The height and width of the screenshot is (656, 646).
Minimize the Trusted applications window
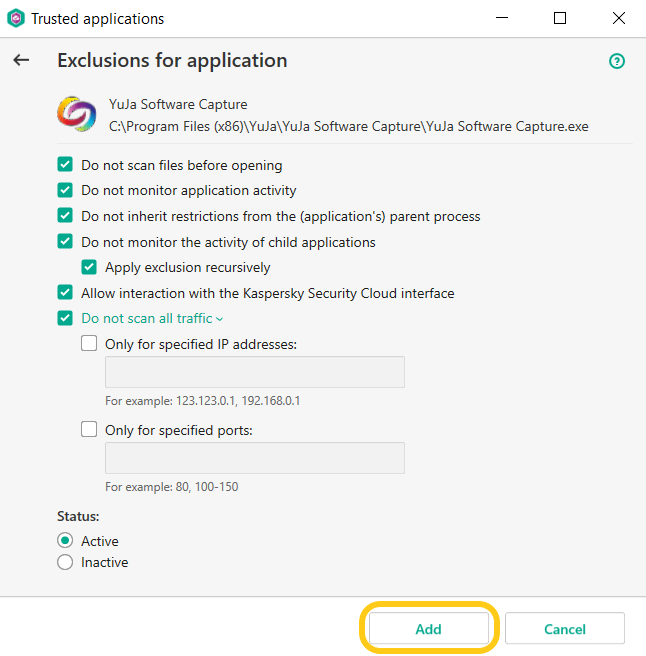(x=502, y=18)
